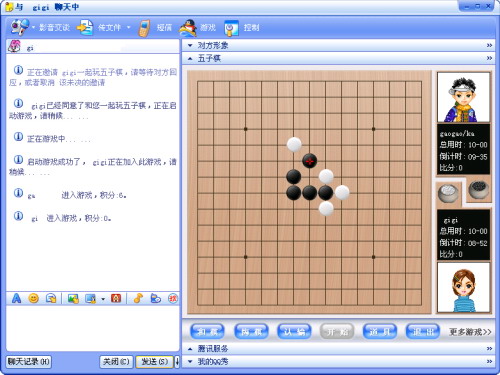Open the smiley emoticon picker
The width and height of the screenshot is (500, 375).
coord(34,298)
